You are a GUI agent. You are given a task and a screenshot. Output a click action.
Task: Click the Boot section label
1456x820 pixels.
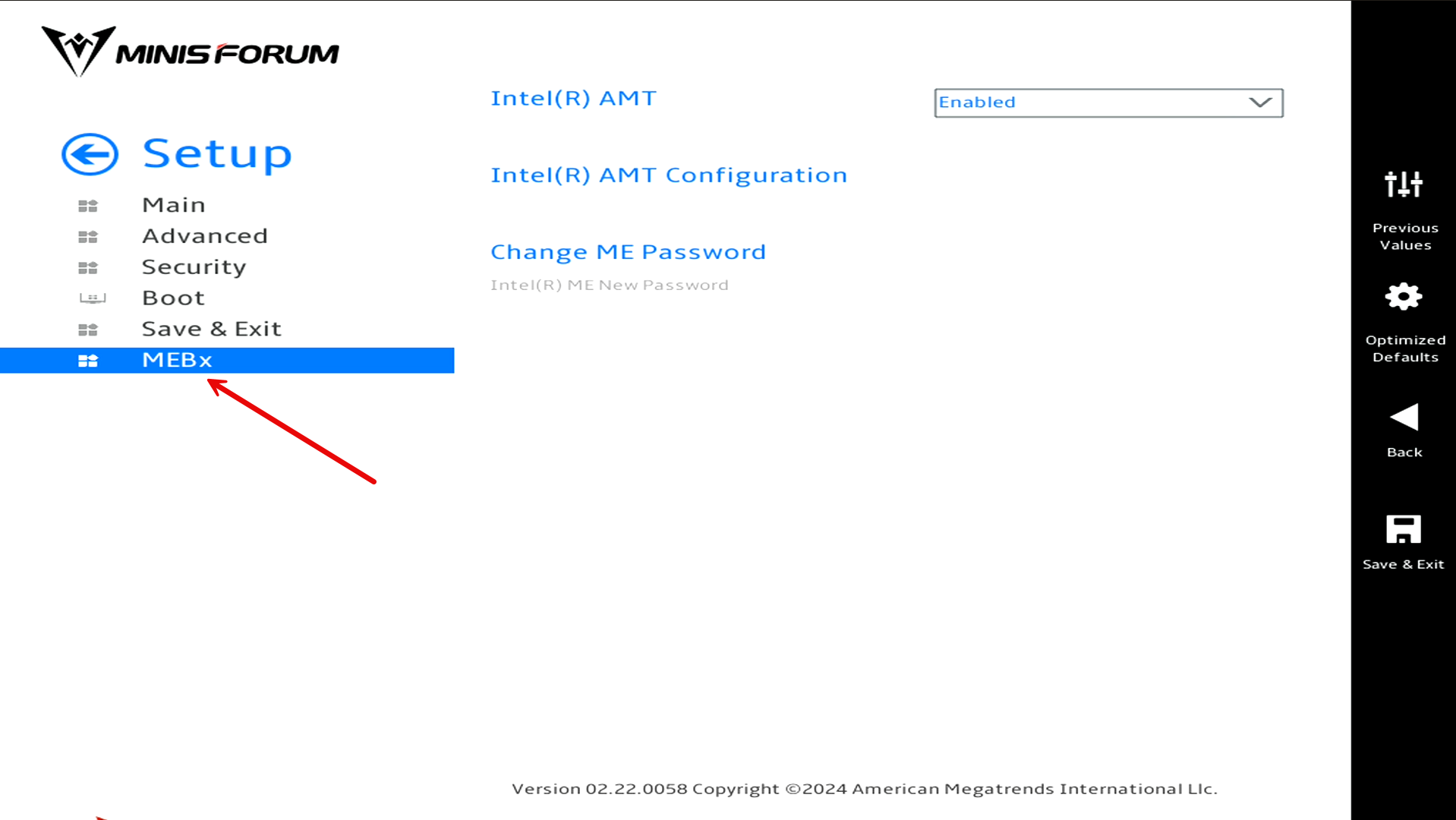(x=172, y=297)
